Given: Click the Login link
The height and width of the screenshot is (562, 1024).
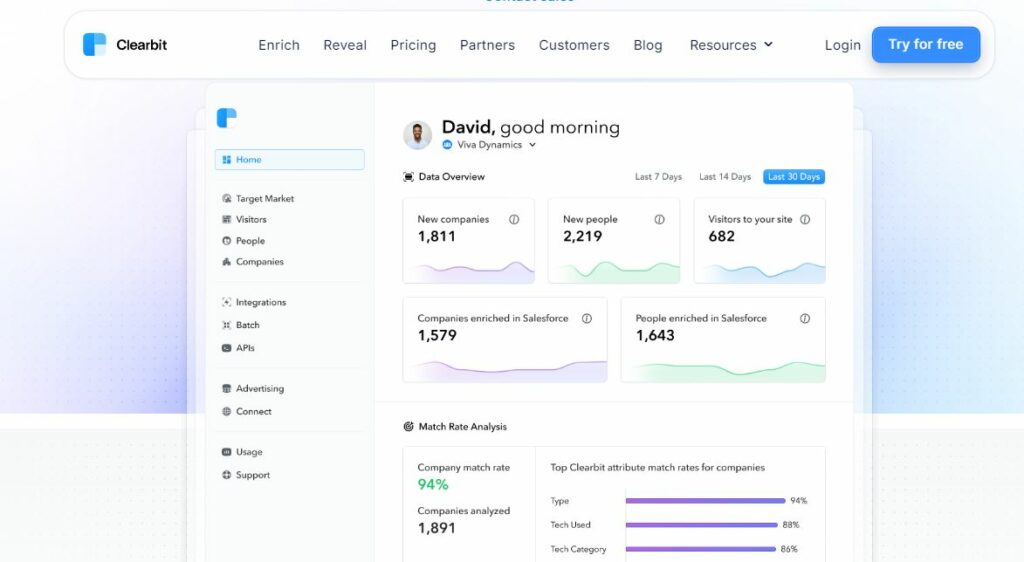Looking at the screenshot, I should click(x=842, y=45).
